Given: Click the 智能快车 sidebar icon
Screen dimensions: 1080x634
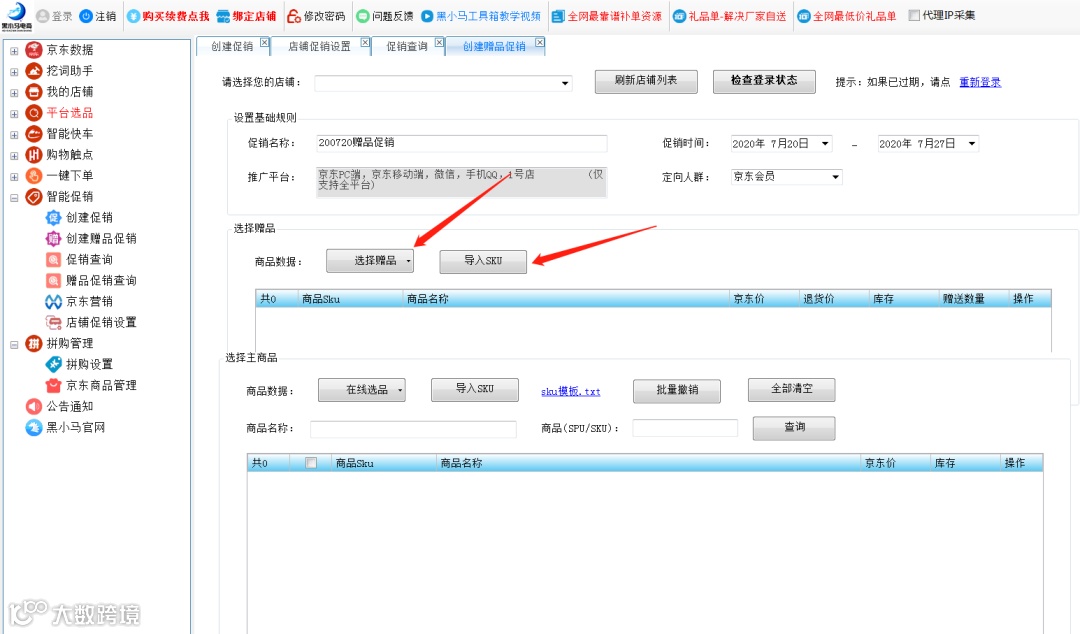Looking at the screenshot, I should coord(34,134).
